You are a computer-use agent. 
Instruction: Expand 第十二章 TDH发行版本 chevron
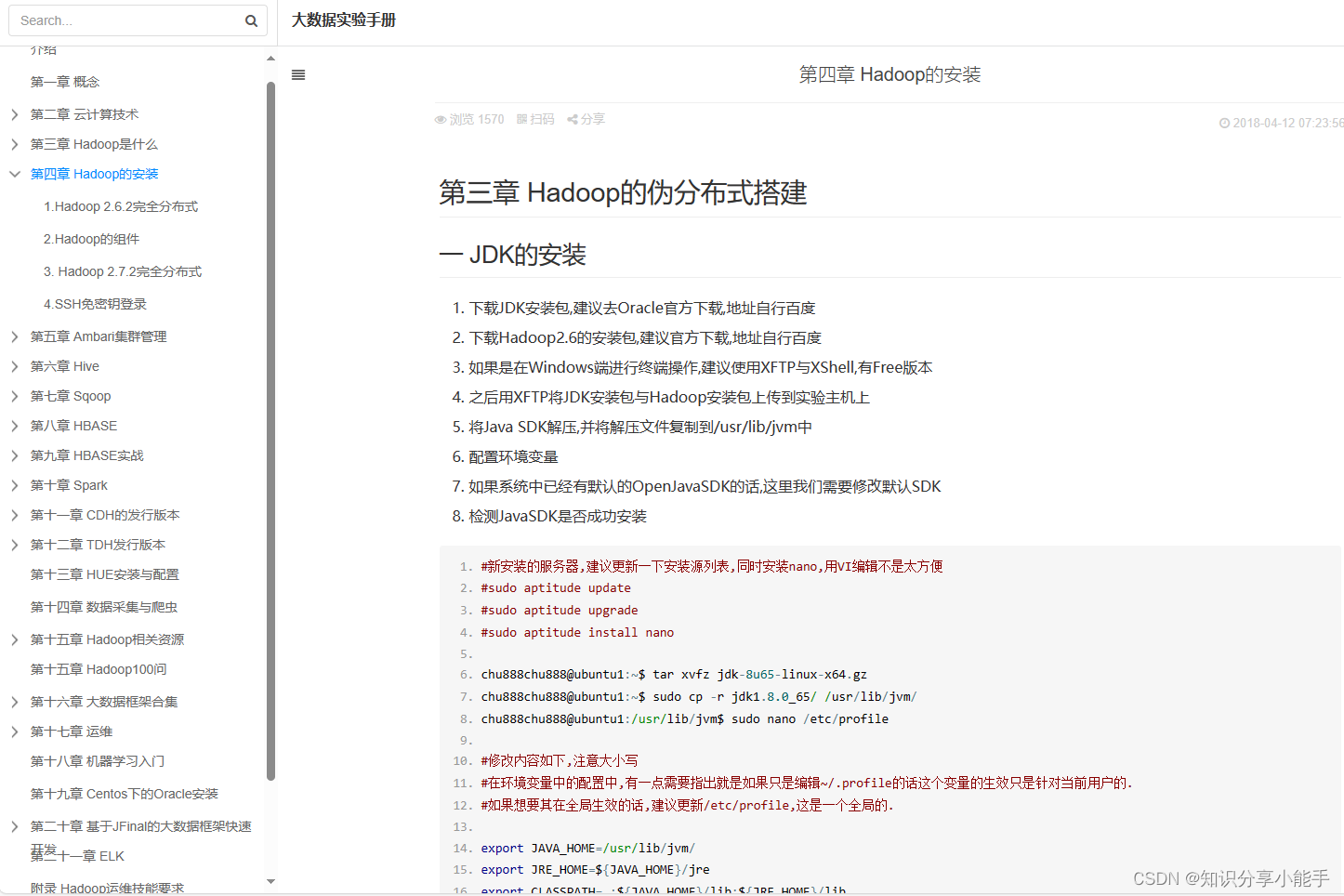coord(15,545)
